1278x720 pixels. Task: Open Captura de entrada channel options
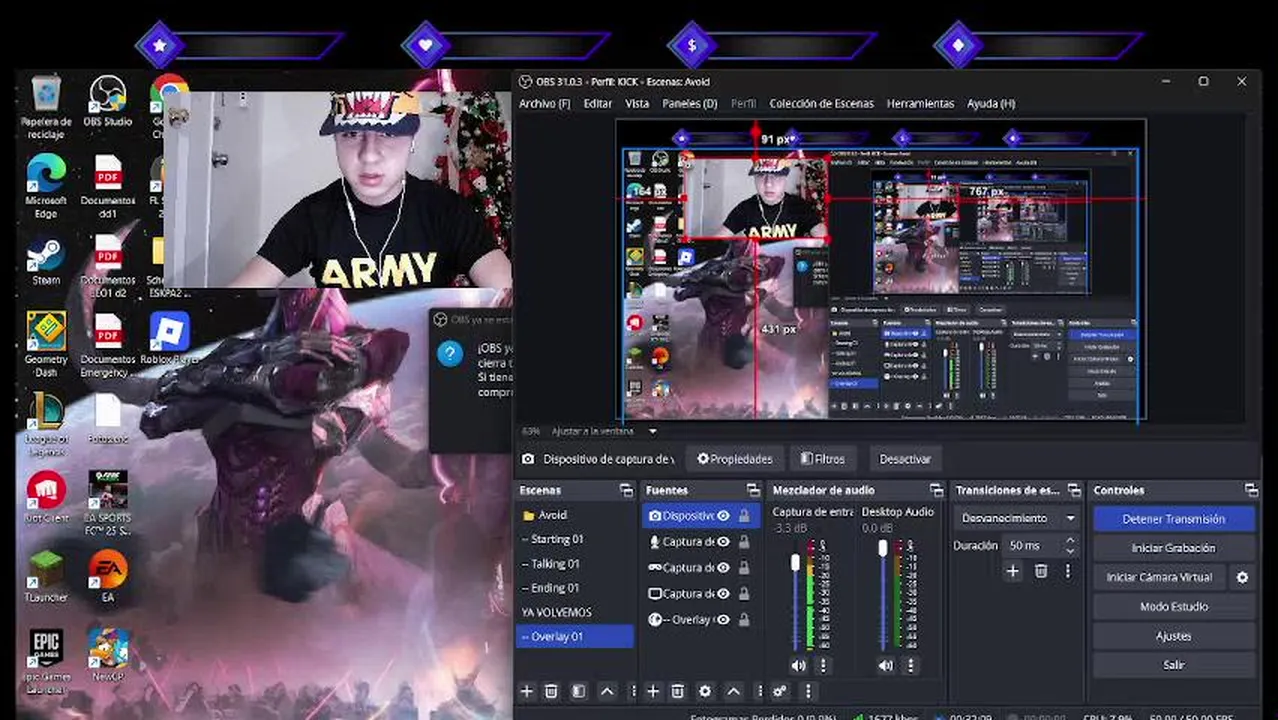coord(823,665)
